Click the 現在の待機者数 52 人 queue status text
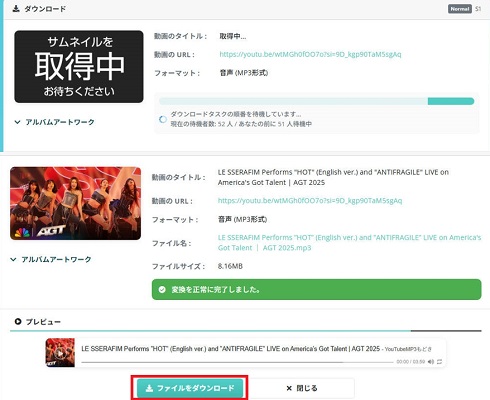The image size is (490, 400). coord(241,124)
